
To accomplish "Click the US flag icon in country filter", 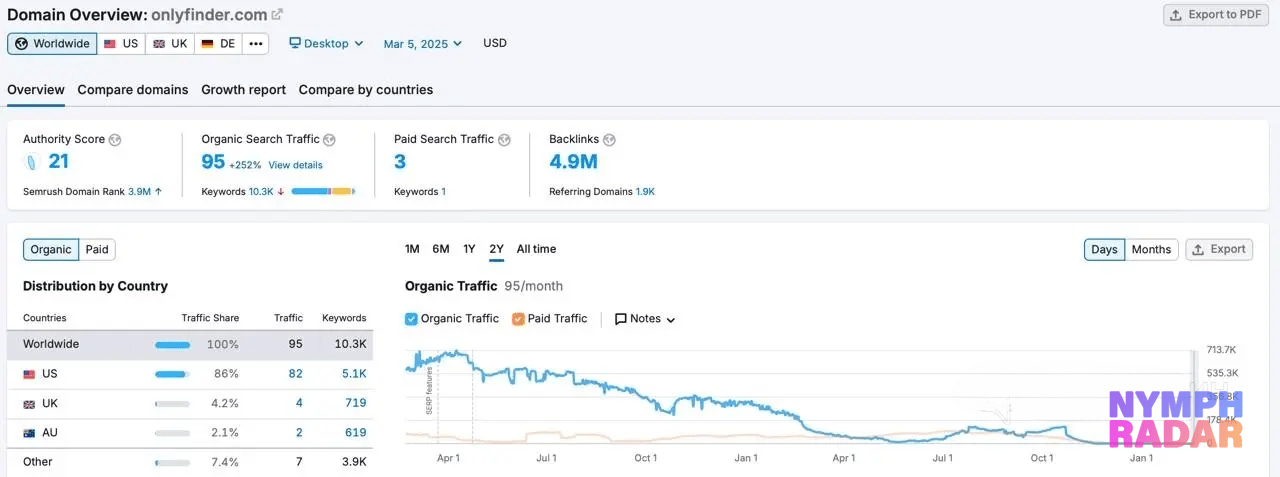I will (110, 44).
